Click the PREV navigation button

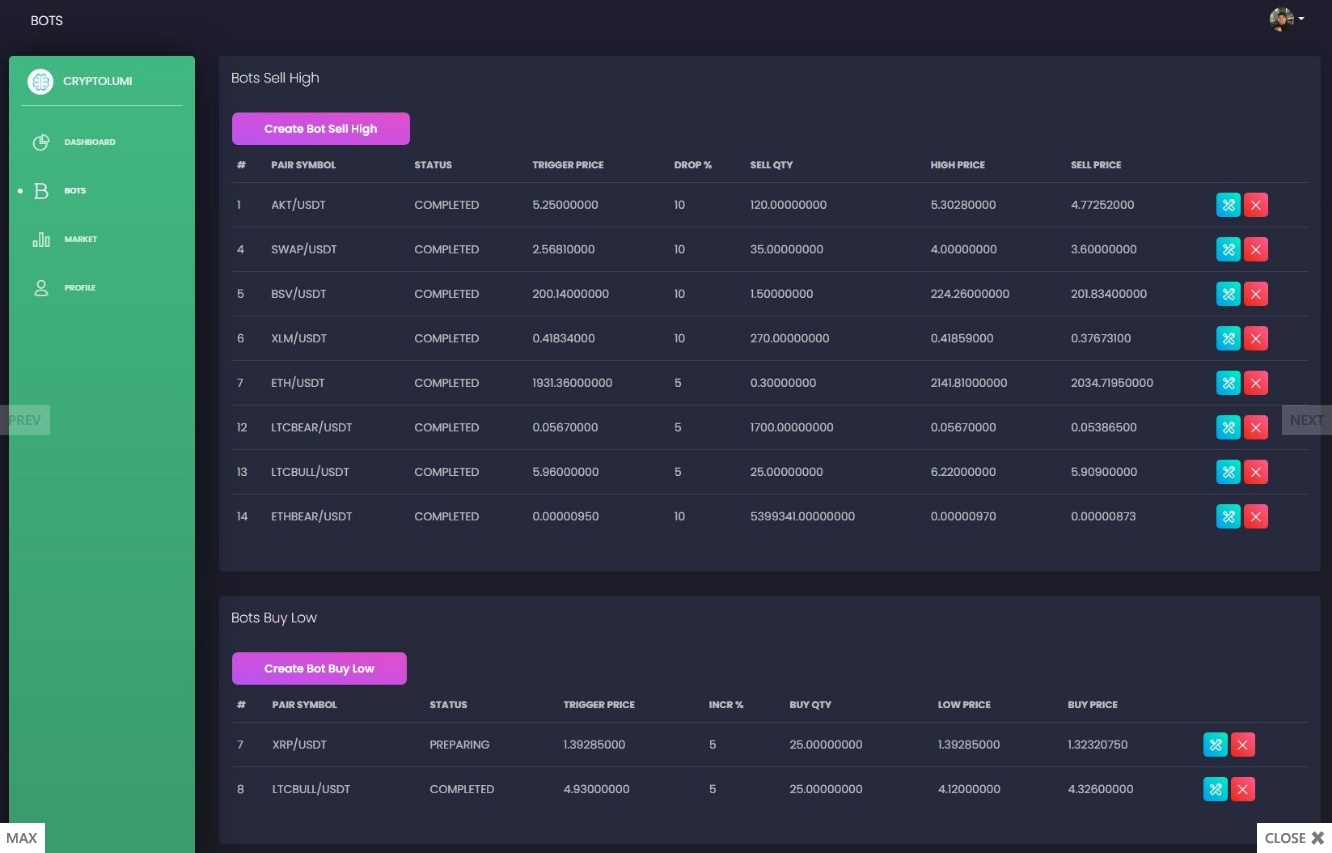25,420
